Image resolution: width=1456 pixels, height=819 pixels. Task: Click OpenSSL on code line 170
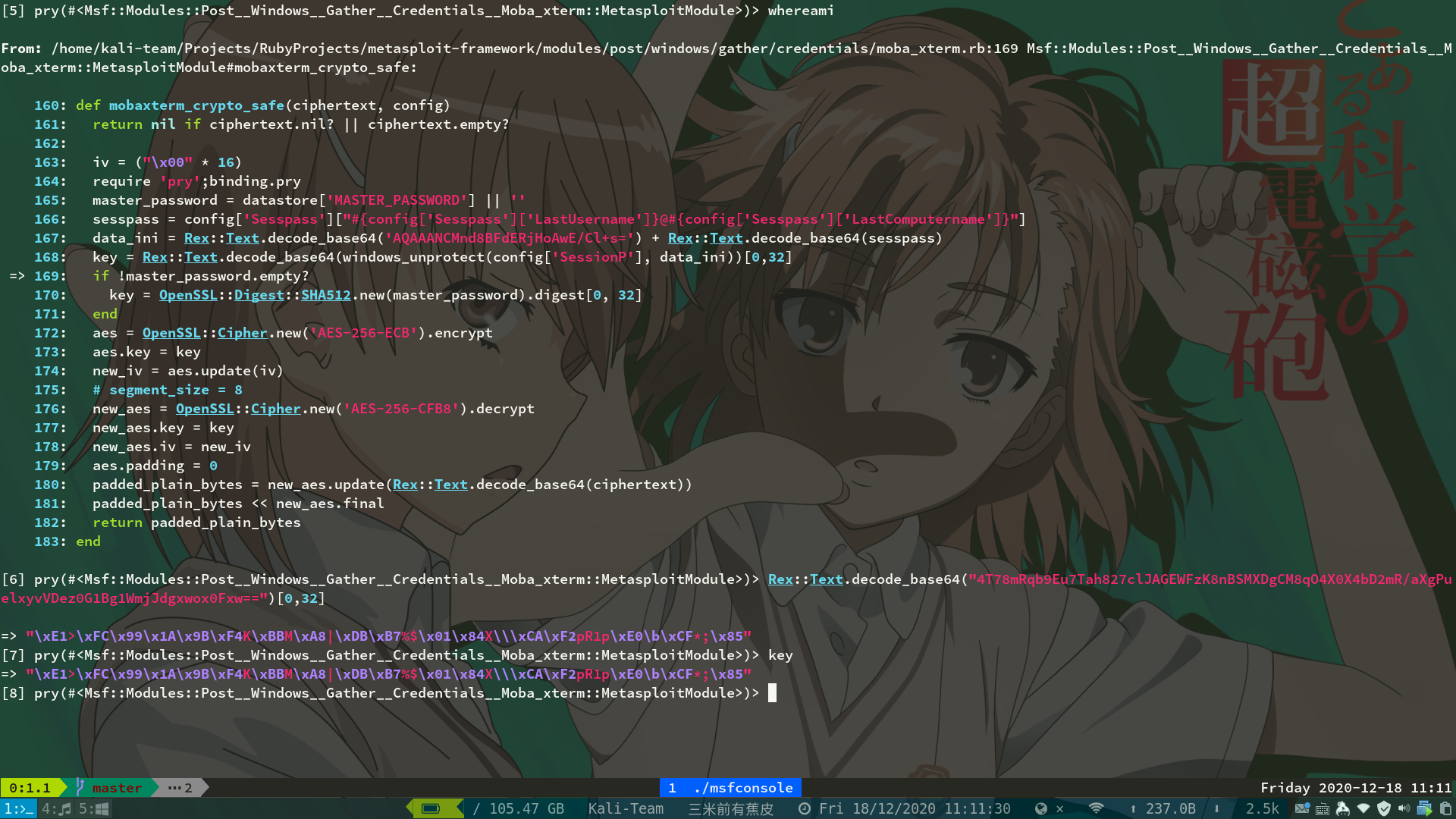pyautogui.click(x=188, y=295)
